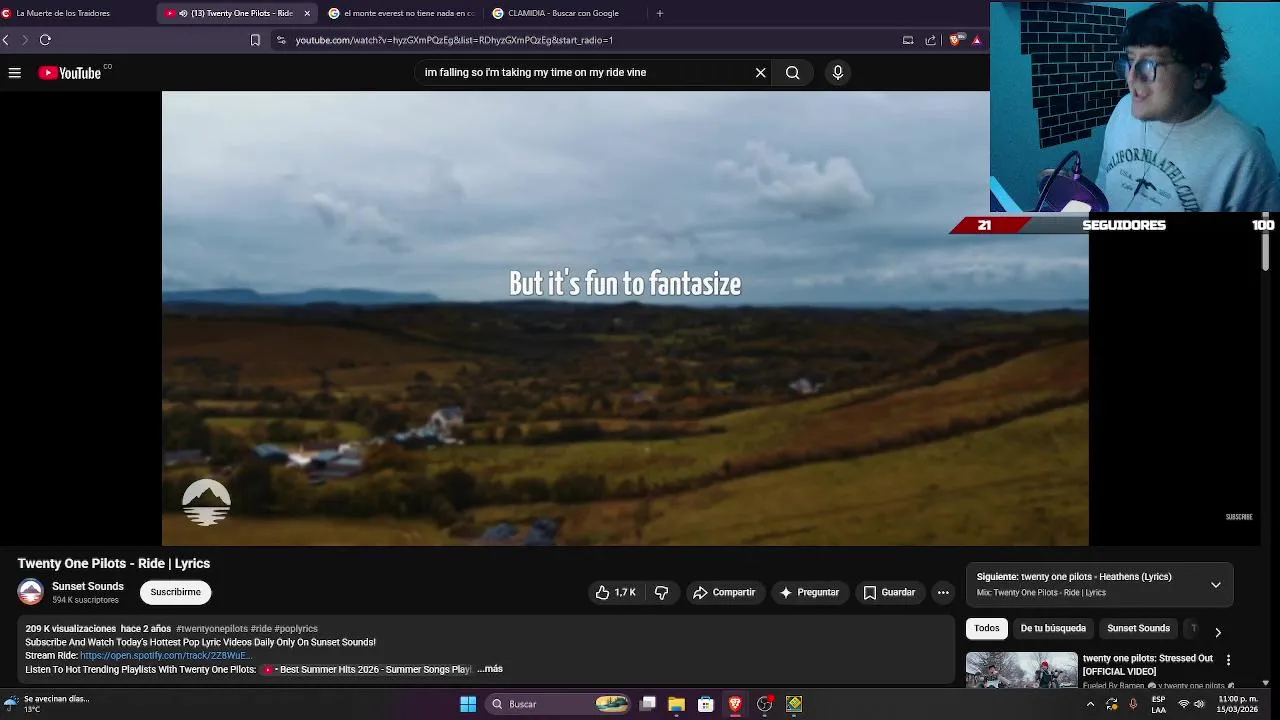Open OBS Studio taskbar icon
The width and height of the screenshot is (1280, 720).
coord(765,704)
